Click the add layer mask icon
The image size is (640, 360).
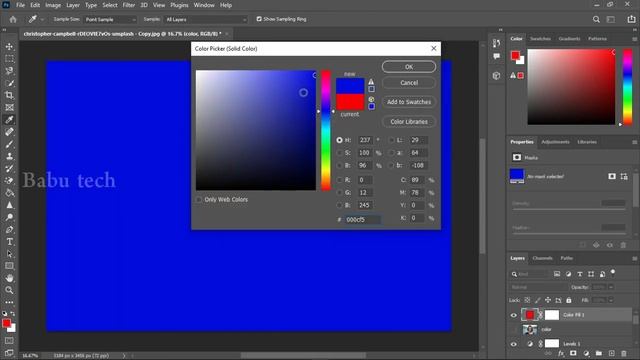point(573,353)
